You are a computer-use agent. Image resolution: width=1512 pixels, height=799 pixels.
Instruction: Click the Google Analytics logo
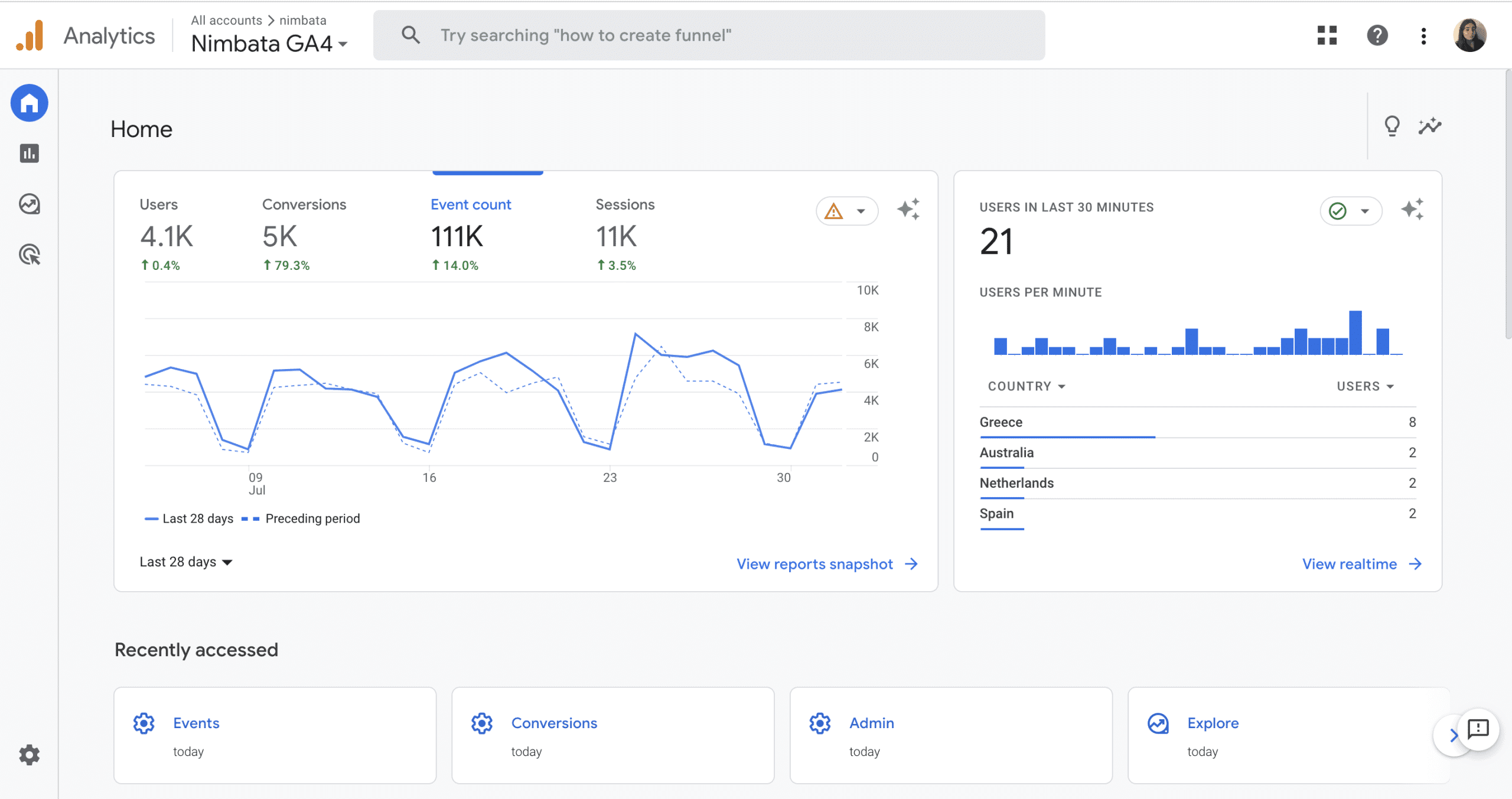pos(30,35)
